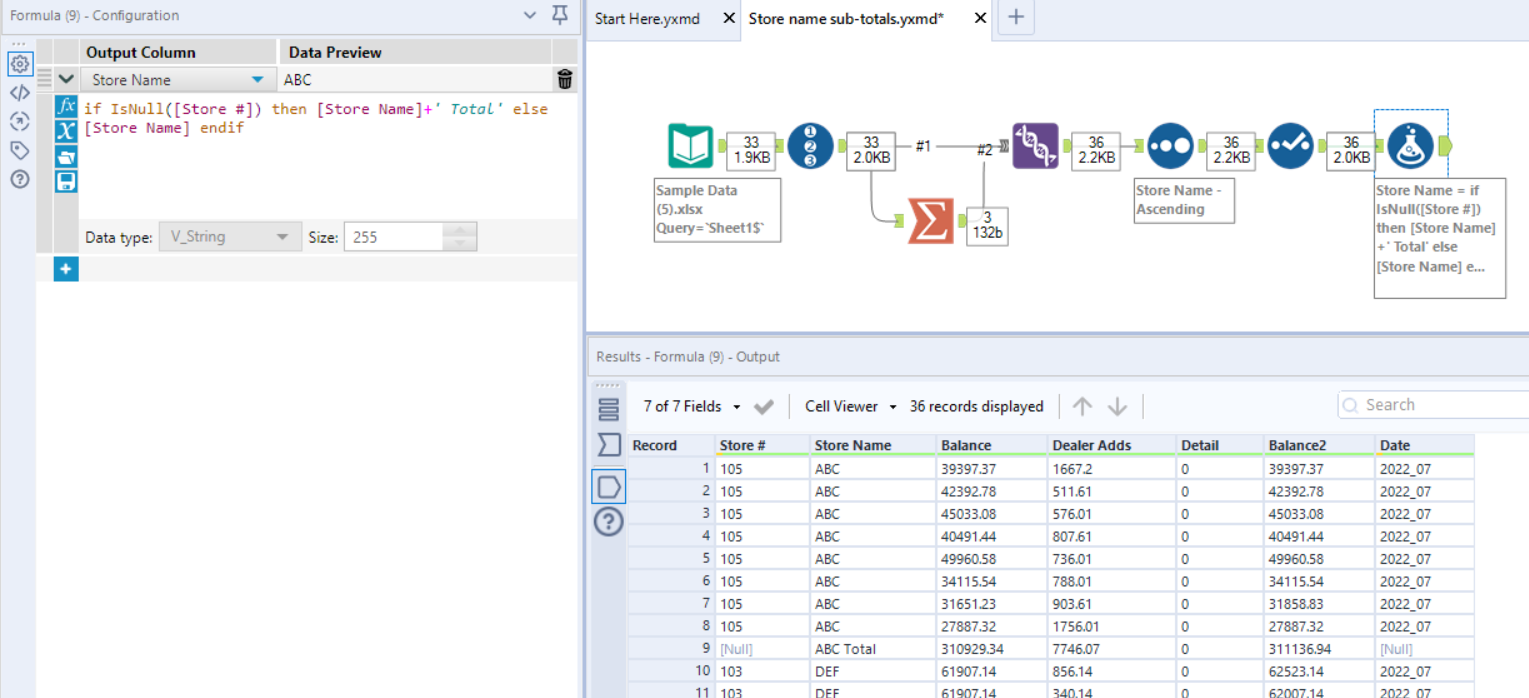This screenshot has width=1529, height=698.
Task: Select the Formula tool on the canvas
Action: (1410, 145)
